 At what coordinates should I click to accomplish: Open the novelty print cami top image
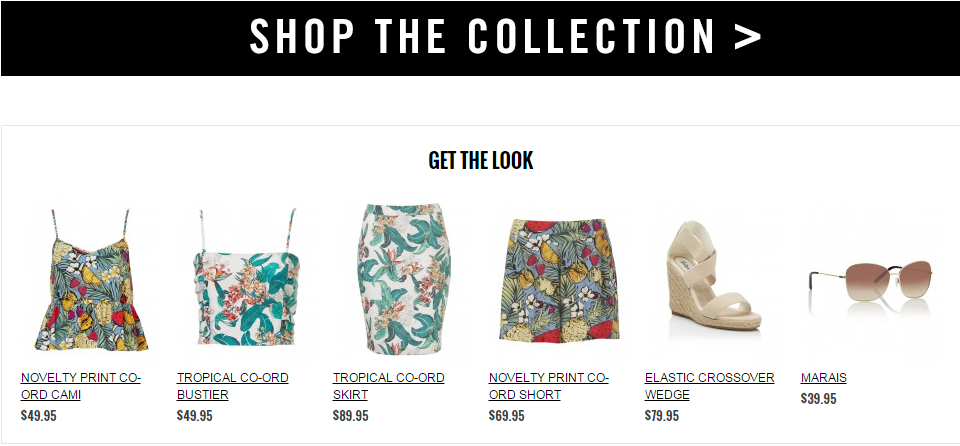click(x=91, y=279)
